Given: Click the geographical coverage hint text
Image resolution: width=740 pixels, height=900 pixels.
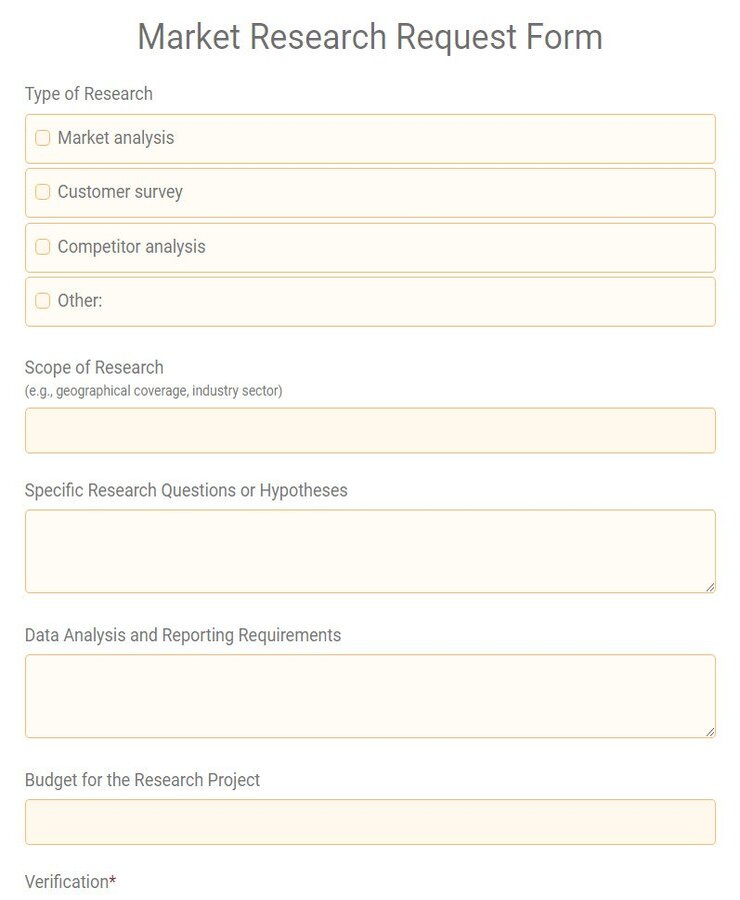Looking at the screenshot, I should click(154, 391).
